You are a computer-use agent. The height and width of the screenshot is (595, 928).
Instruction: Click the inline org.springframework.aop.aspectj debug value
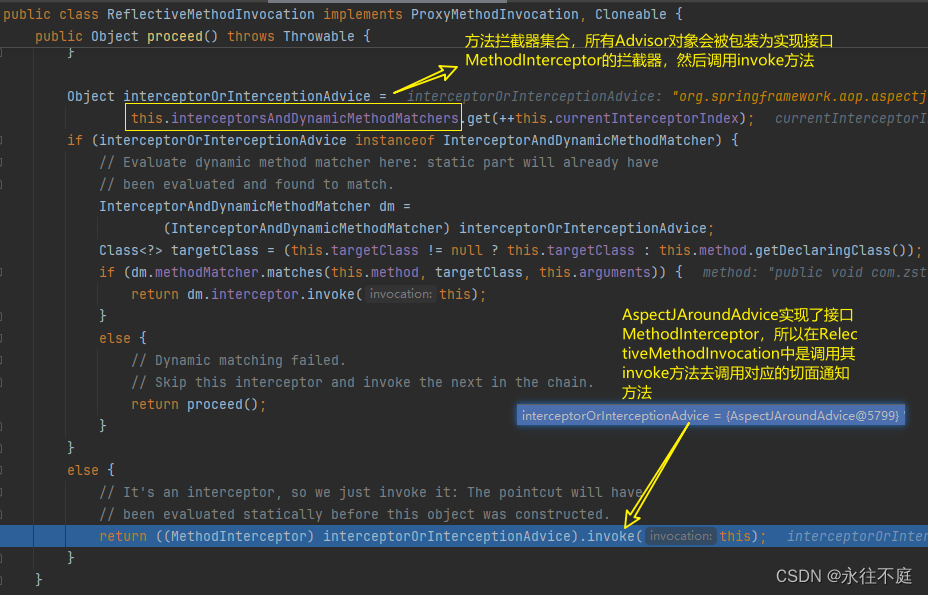coord(799,96)
